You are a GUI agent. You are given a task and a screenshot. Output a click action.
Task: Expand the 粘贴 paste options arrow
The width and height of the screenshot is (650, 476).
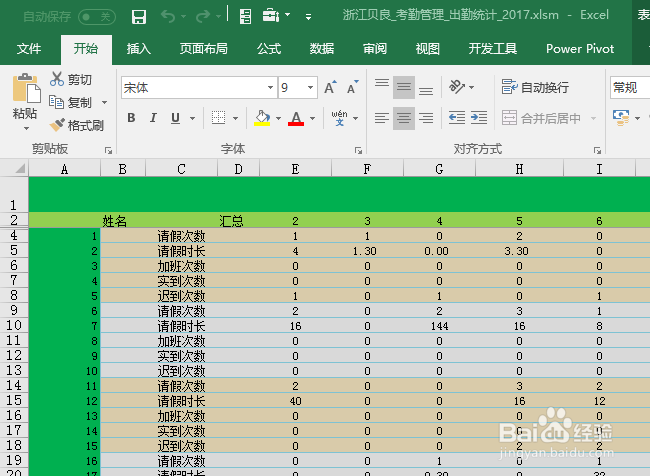pos(26,129)
